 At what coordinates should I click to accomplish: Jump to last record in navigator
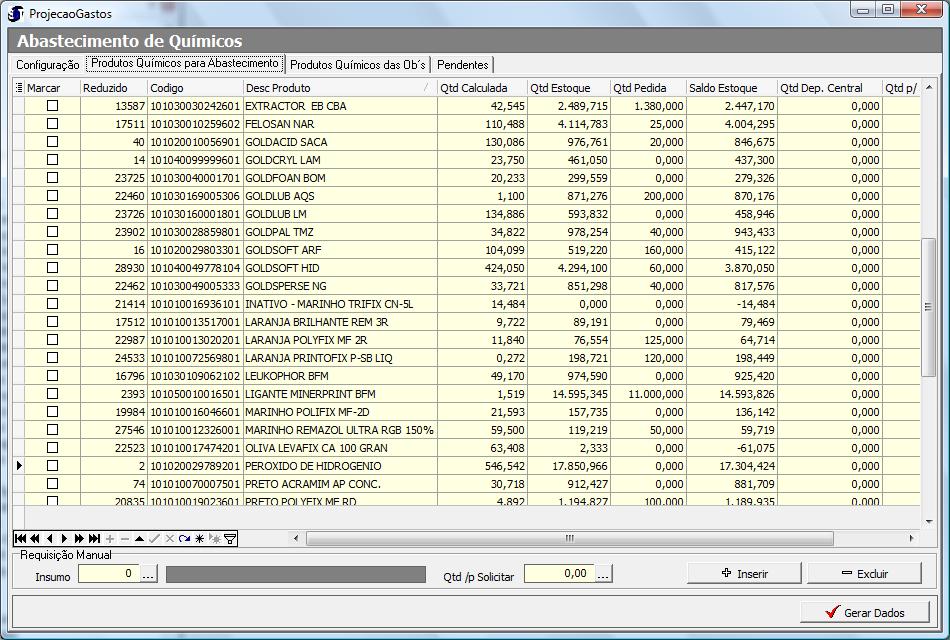tap(94, 539)
